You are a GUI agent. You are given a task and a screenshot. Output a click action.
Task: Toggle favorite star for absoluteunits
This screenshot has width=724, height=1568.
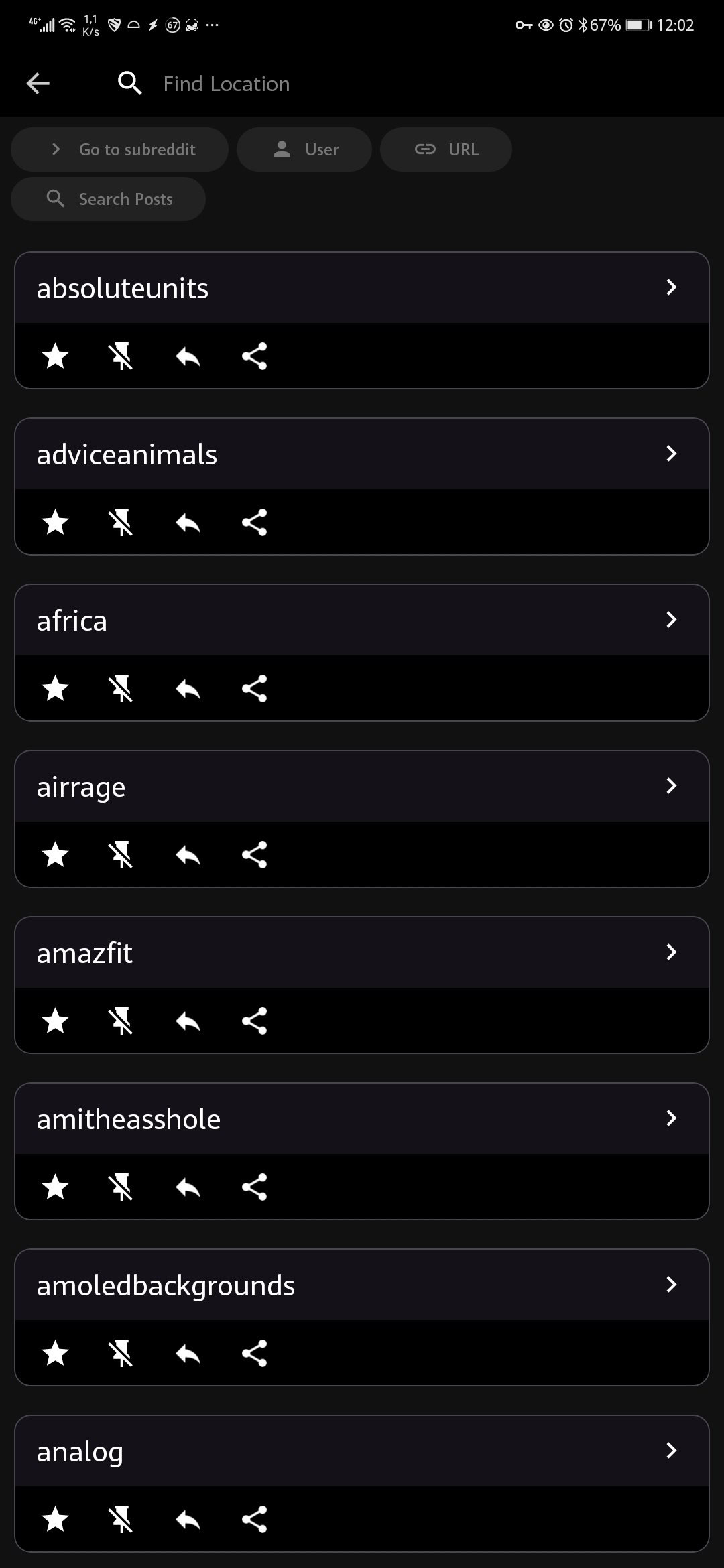pyautogui.click(x=56, y=356)
